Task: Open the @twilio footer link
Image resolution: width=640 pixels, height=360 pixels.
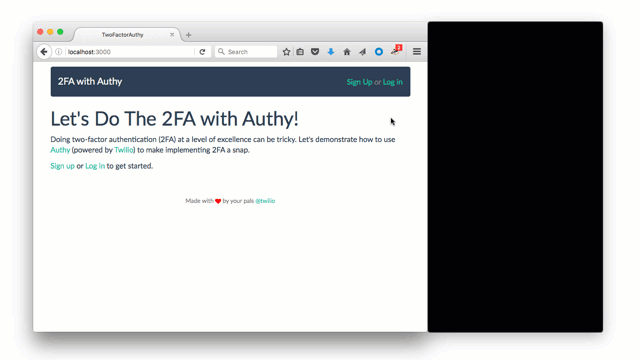Action: 265,201
